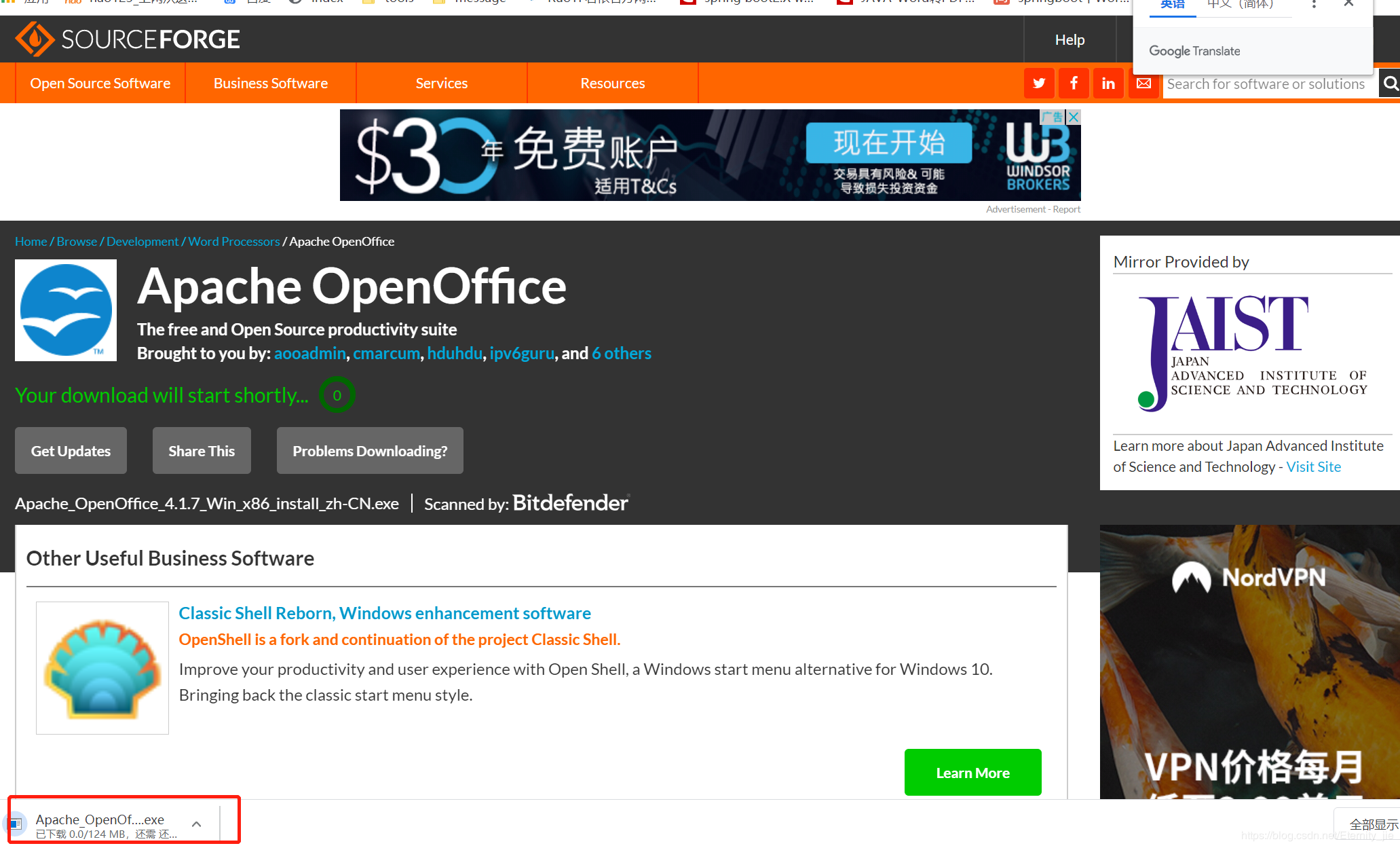1400x848 pixels.
Task: Click the Classic Shell clam thumbnail
Action: tap(102, 668)
